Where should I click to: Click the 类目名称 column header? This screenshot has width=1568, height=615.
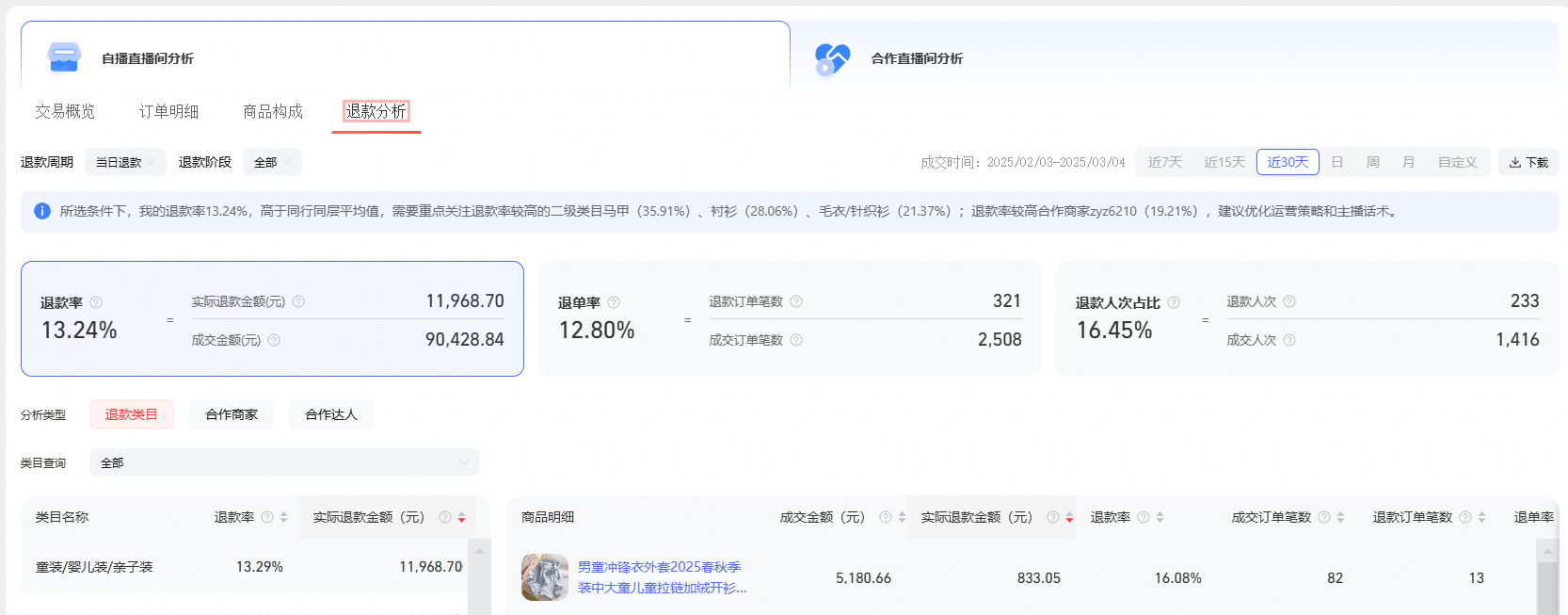coord(62,517)
